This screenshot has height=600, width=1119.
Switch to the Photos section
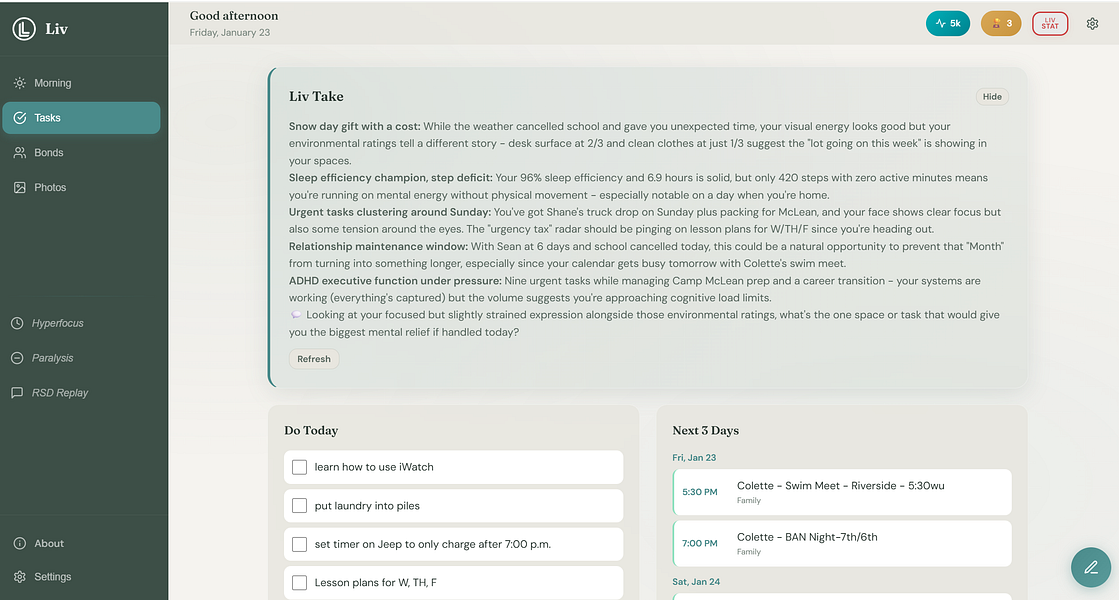[81, 188]
